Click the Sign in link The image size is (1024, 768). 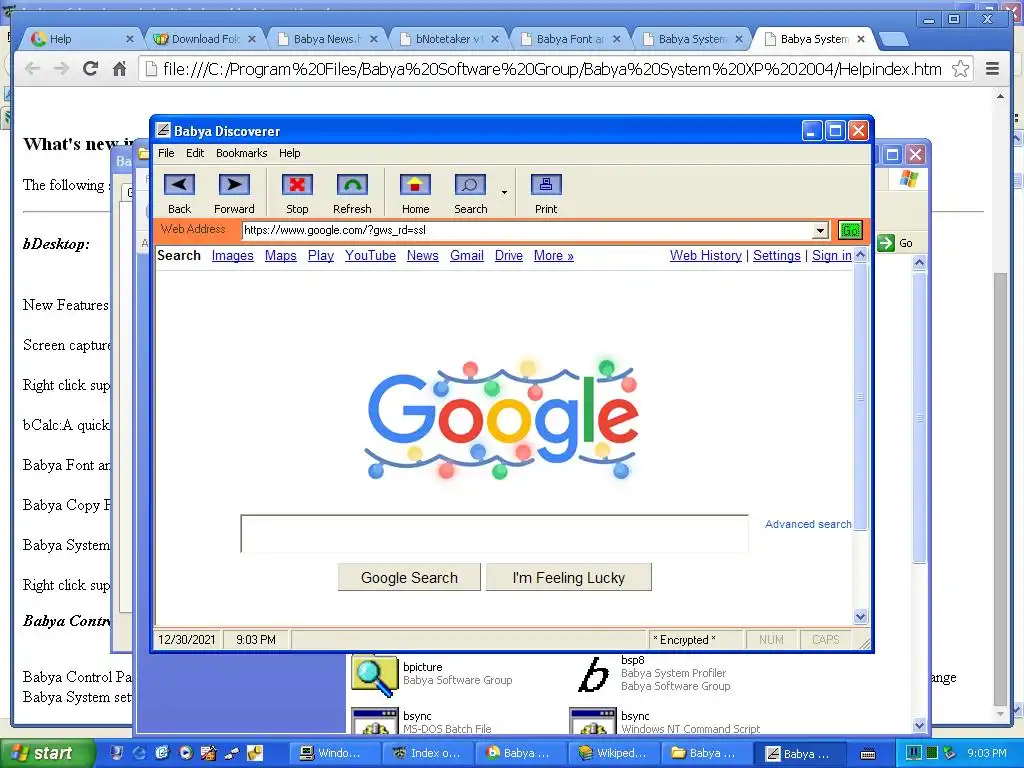pos(831,255)
